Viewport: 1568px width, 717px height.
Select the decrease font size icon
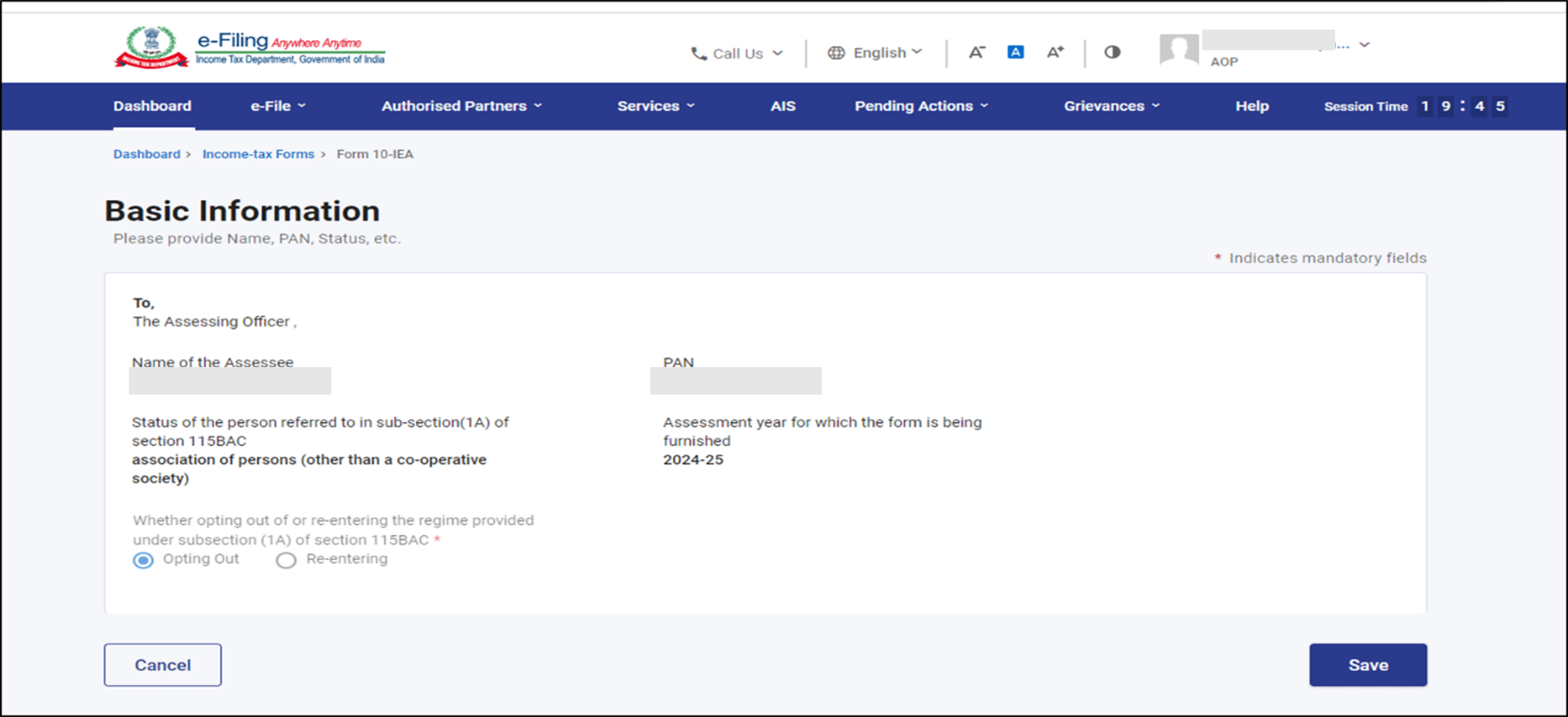(x=977, y=51)
